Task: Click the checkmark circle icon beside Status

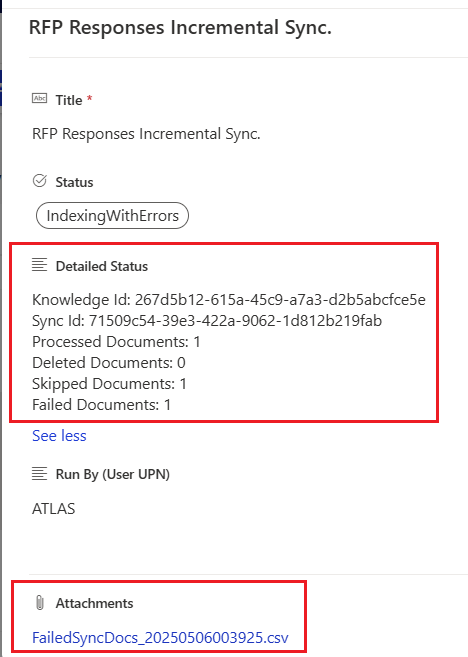Action: pyautogui.click(x=39, y=181)
